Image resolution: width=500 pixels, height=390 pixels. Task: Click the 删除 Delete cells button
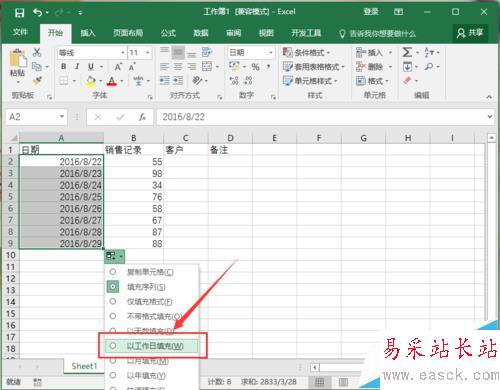[374, 67]
